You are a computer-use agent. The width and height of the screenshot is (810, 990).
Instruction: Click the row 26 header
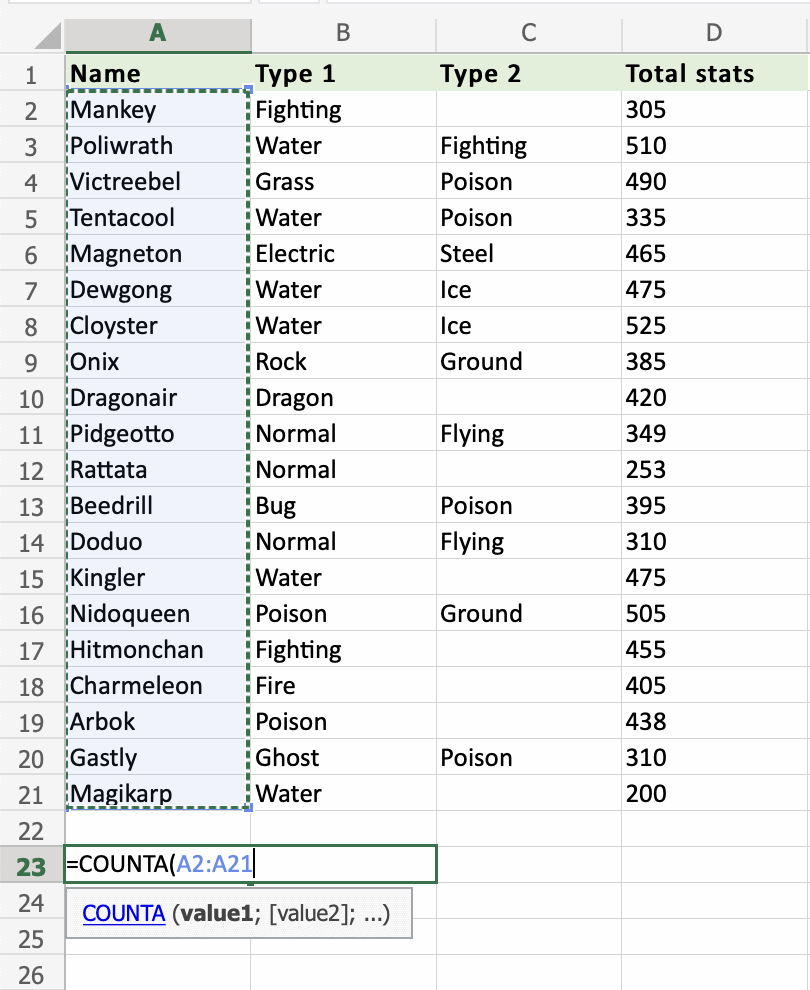[31, 974]
